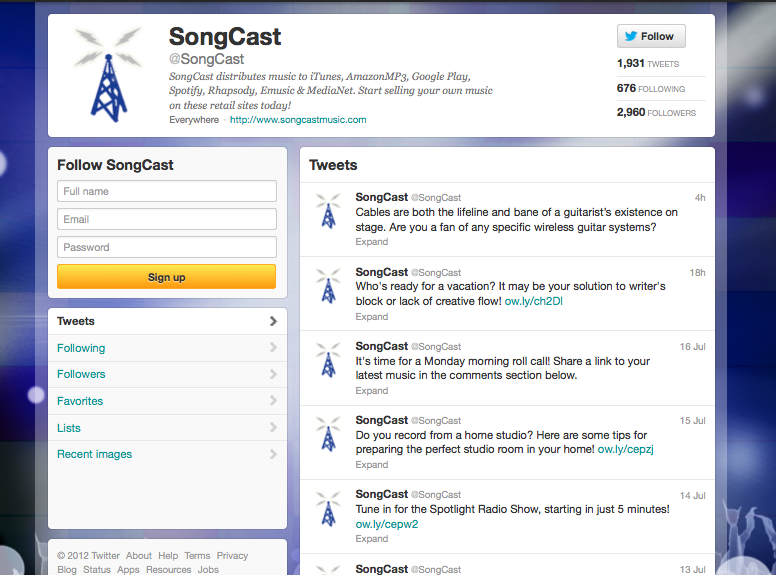The height and width of the screenshot is (575, 776).
Task: Click the avatar beside the guitar cables tweet
Action: 328,211
